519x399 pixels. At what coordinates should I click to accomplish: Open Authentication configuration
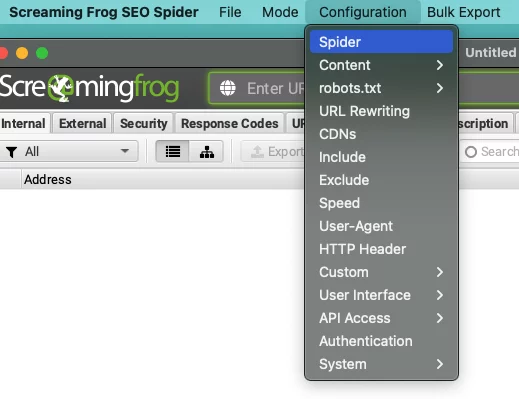381,341
